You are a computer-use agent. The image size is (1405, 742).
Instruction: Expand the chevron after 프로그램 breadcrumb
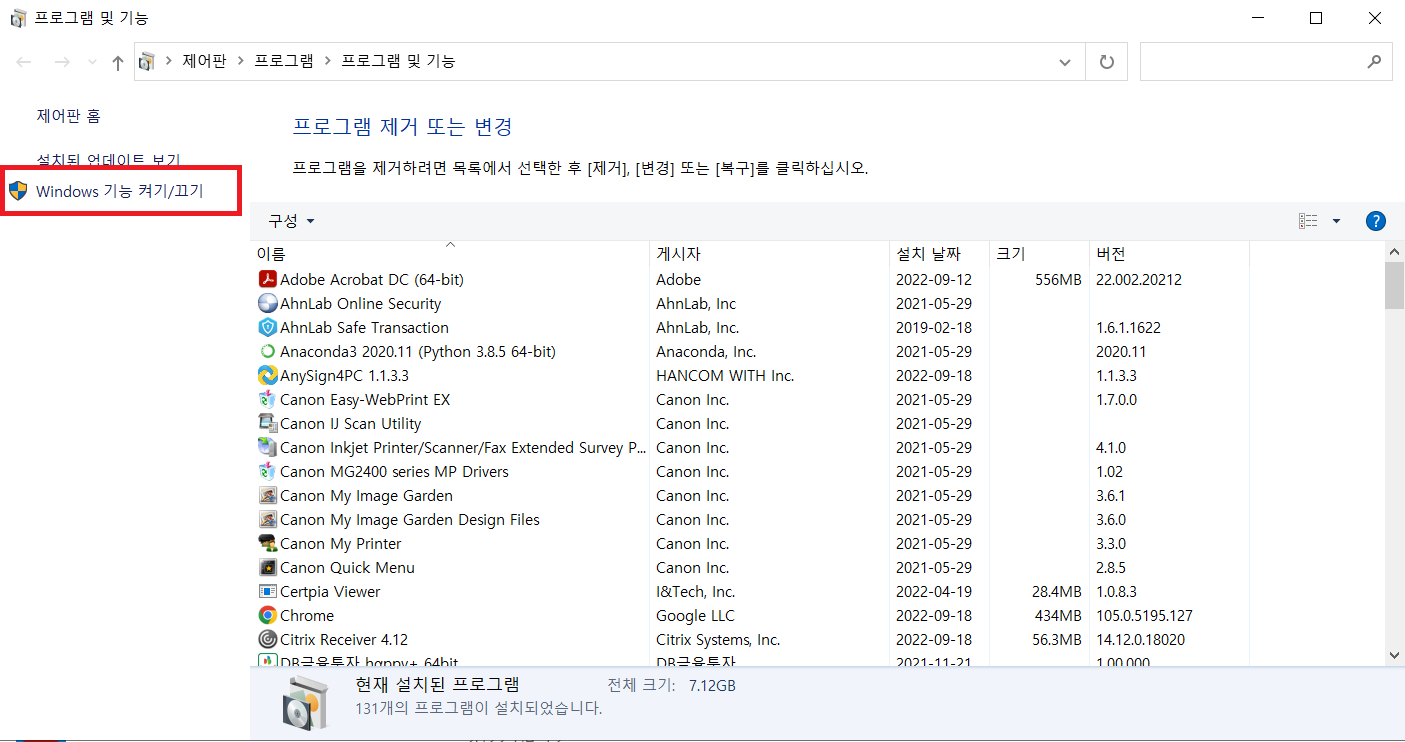(x=328, y=62)
